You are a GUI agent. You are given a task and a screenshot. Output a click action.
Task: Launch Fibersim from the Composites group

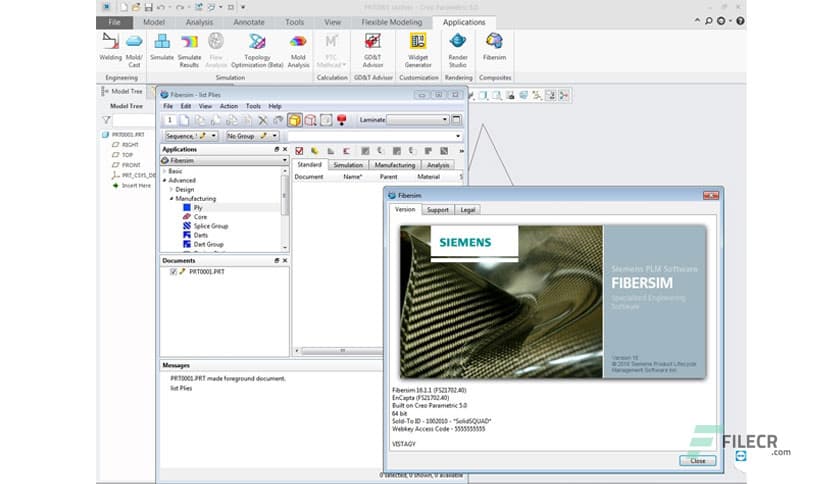point(494,47)
